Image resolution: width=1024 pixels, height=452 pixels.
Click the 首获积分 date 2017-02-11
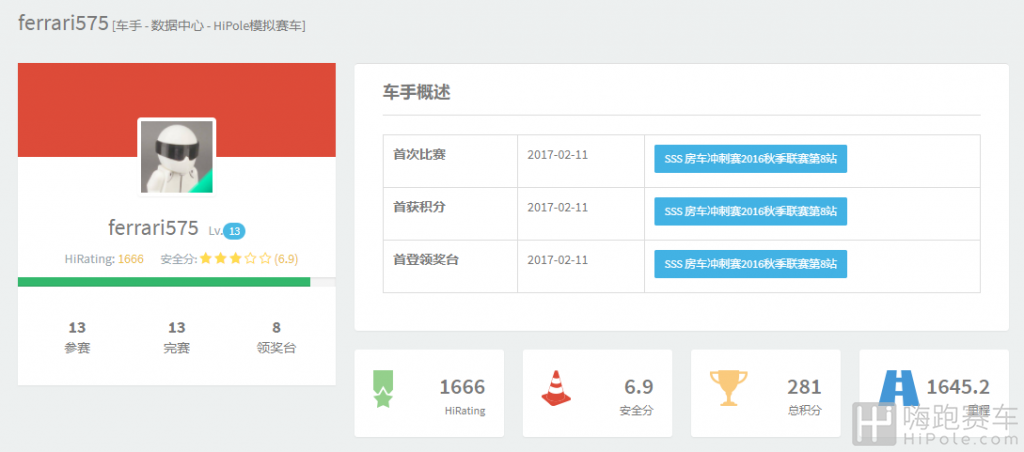coord(558,207)
